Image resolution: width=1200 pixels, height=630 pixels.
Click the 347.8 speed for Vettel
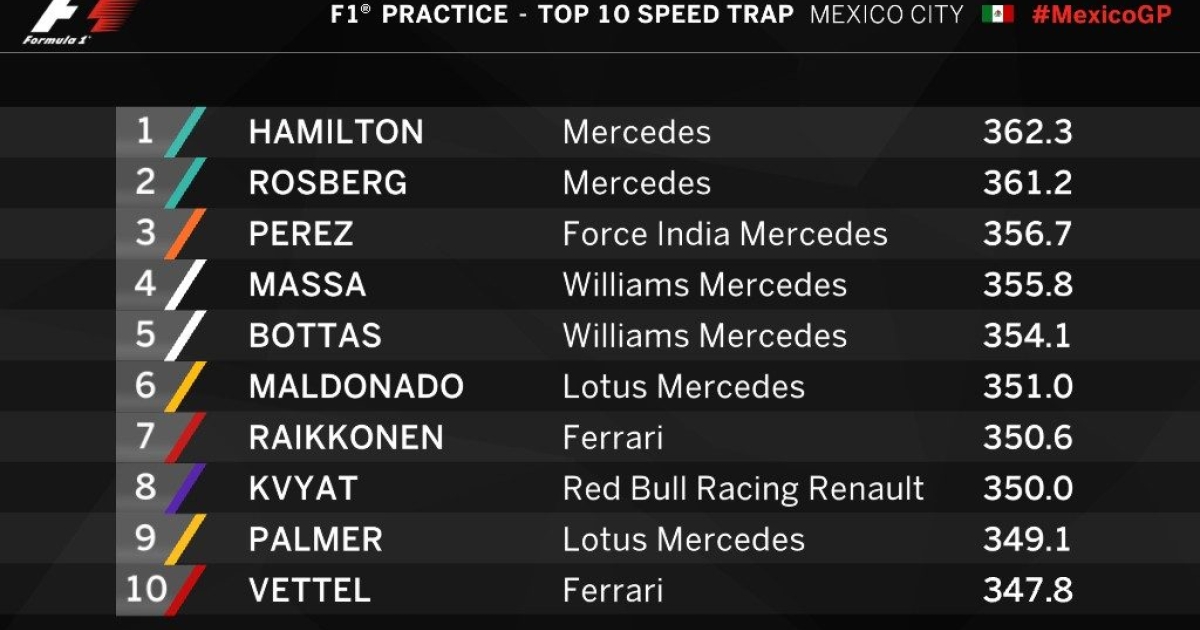click(x=1027, y=590)
